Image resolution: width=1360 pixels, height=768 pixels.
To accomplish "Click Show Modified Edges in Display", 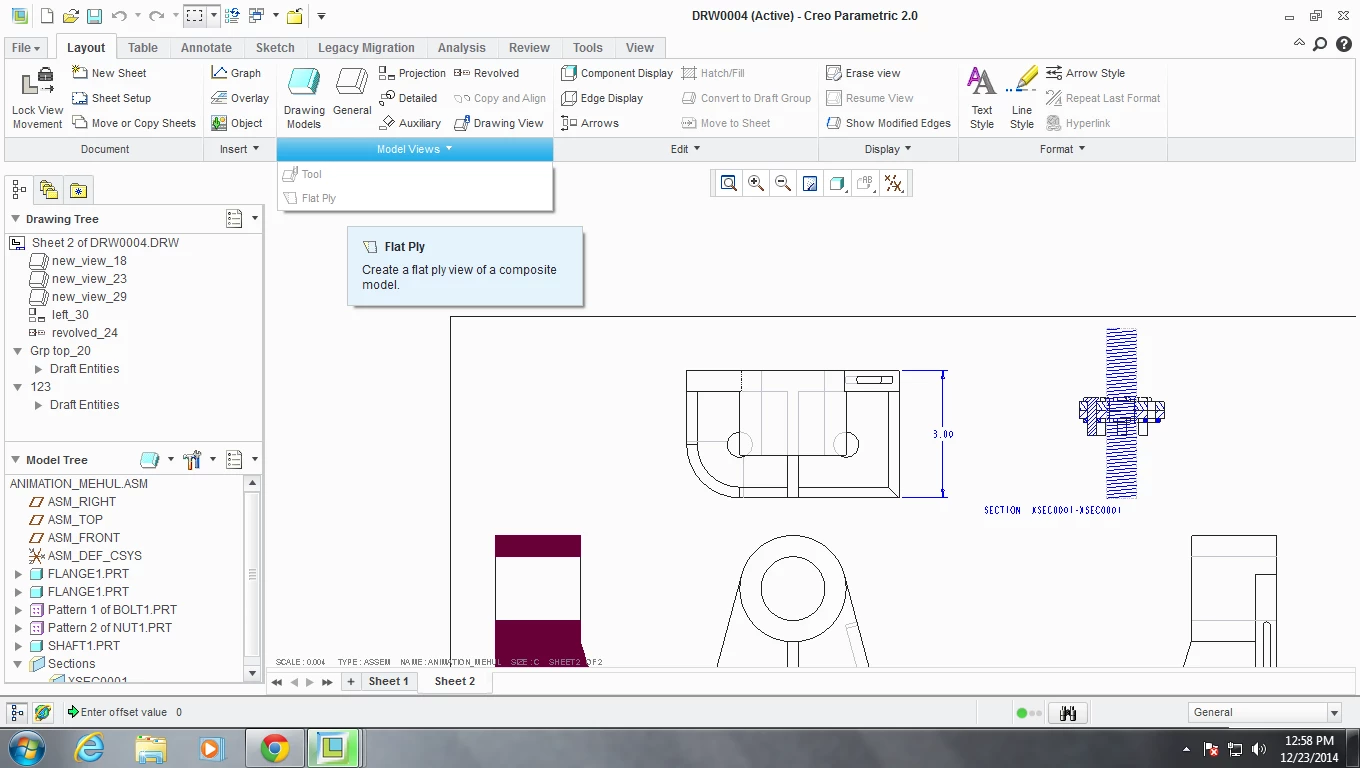I will click(888, 123).
